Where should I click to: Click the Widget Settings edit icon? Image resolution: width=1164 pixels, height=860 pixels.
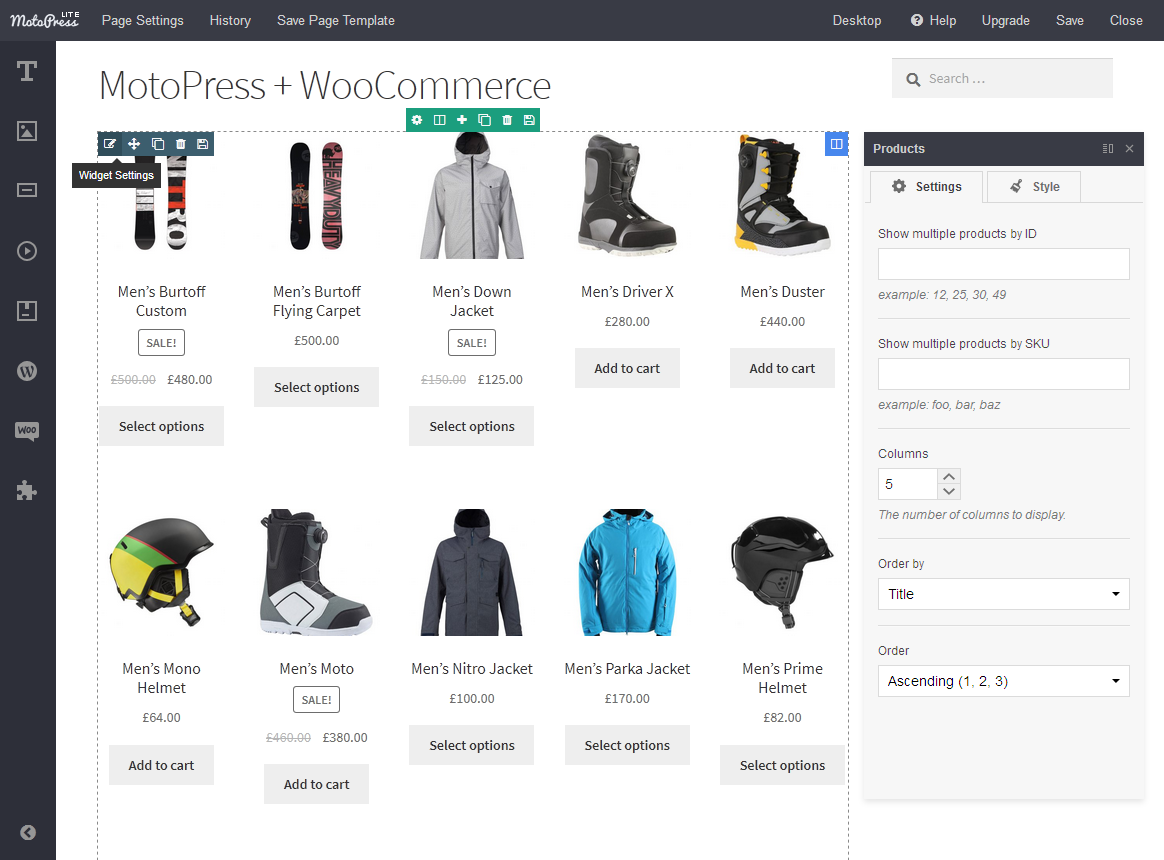tap(110, 144)
